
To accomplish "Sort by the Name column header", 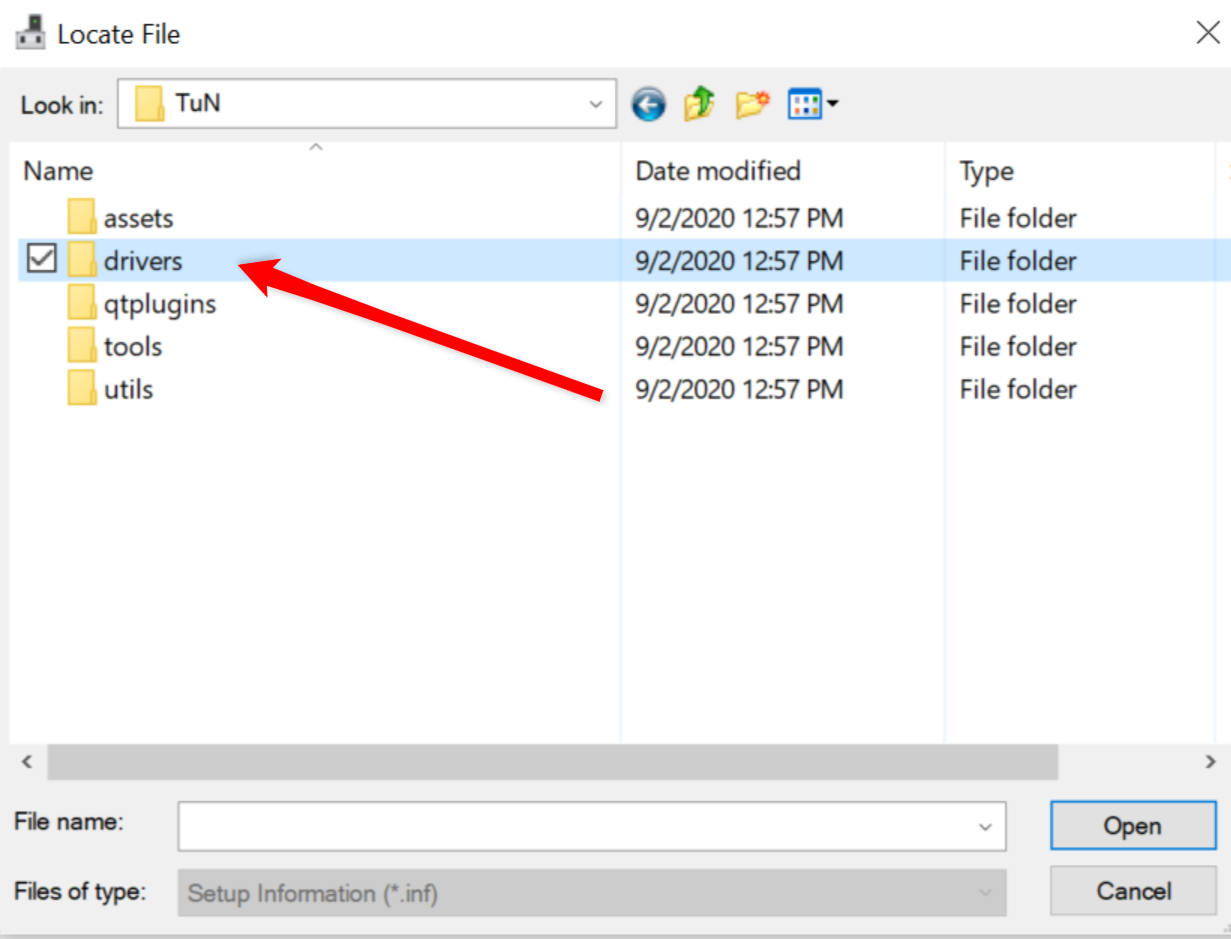I will (x=58, y=171).
